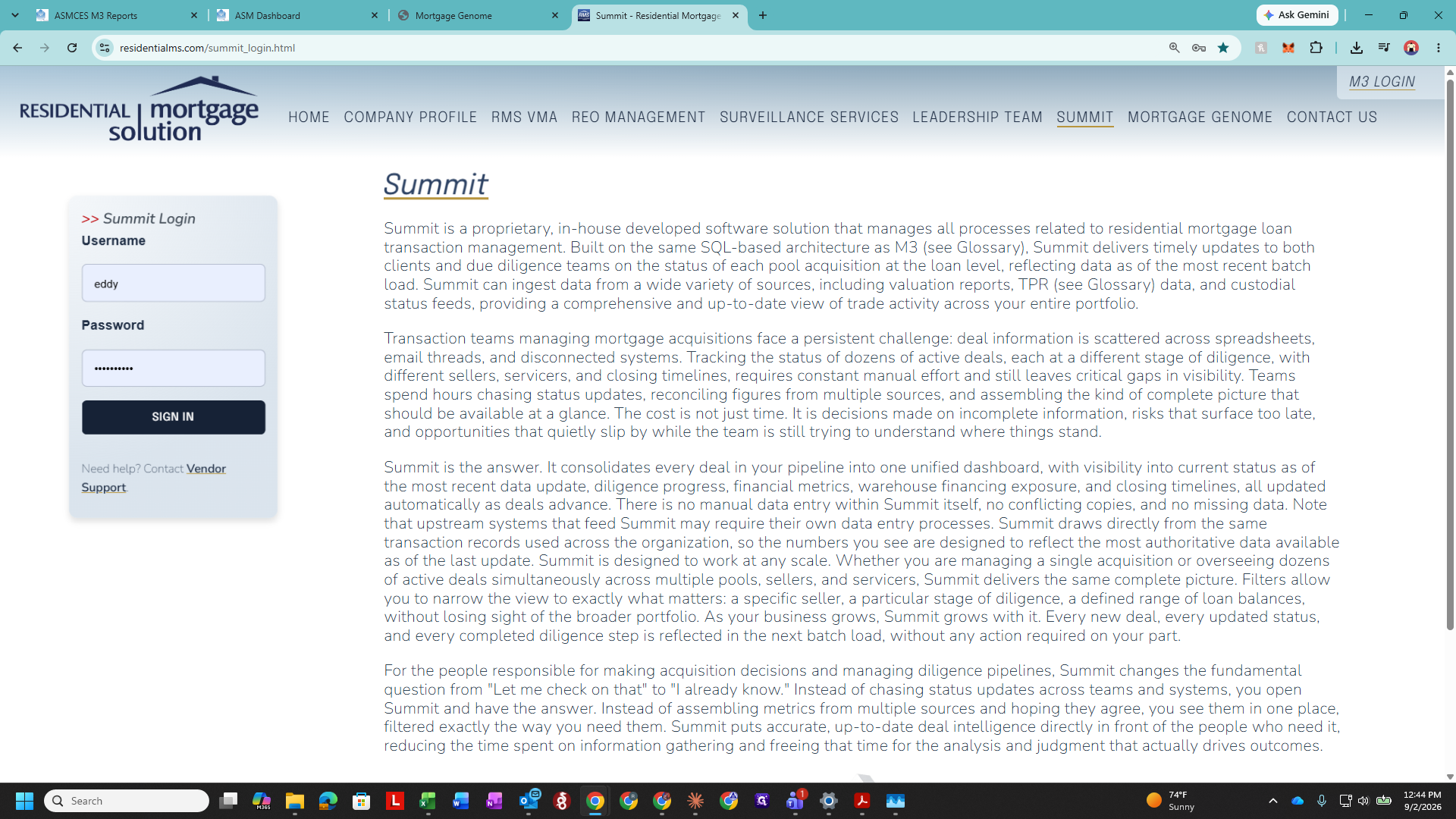Click Residential Mortgage Solution logo
Viewport: 1456px width, 819px height.
(140, 109)
